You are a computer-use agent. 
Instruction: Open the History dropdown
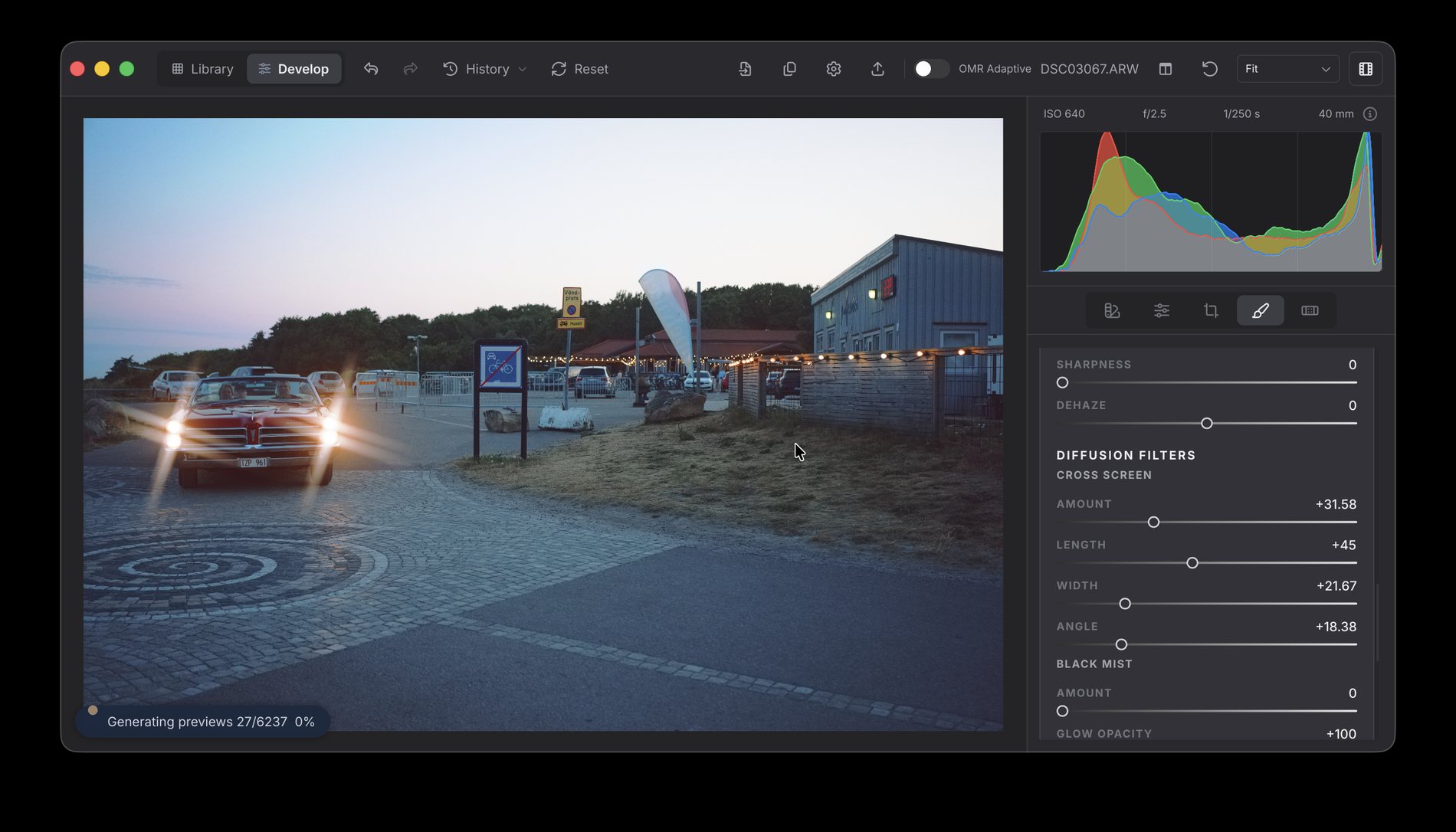(x=485, y=69)
